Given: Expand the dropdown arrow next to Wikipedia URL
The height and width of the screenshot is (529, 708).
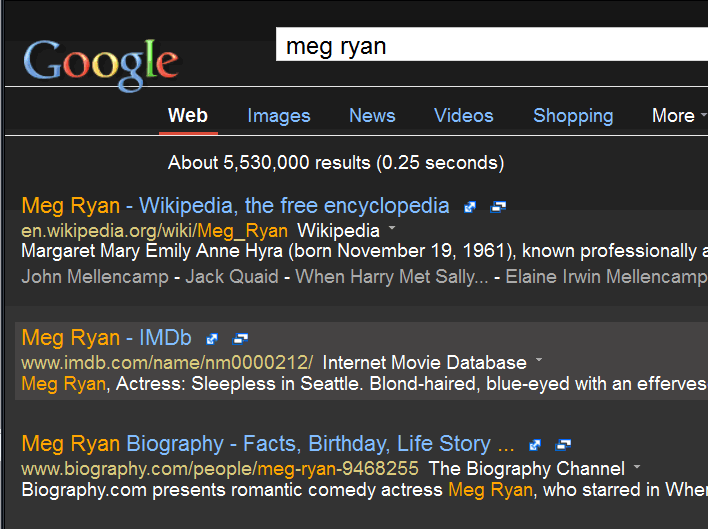Looking at the screenshot, I should click(x=392, y=229).
